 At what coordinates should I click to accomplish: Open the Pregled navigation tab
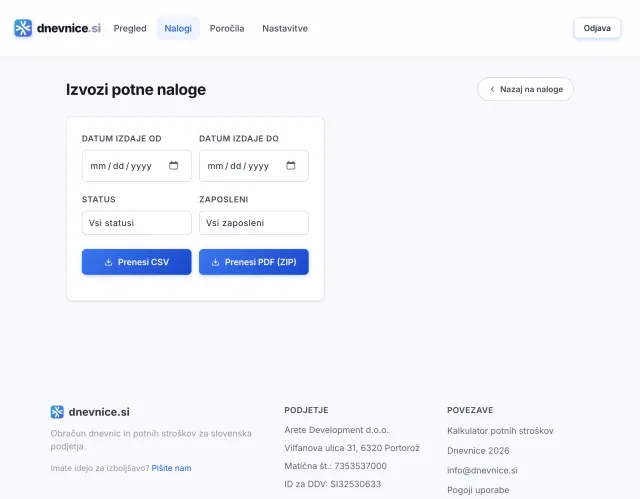130,28
